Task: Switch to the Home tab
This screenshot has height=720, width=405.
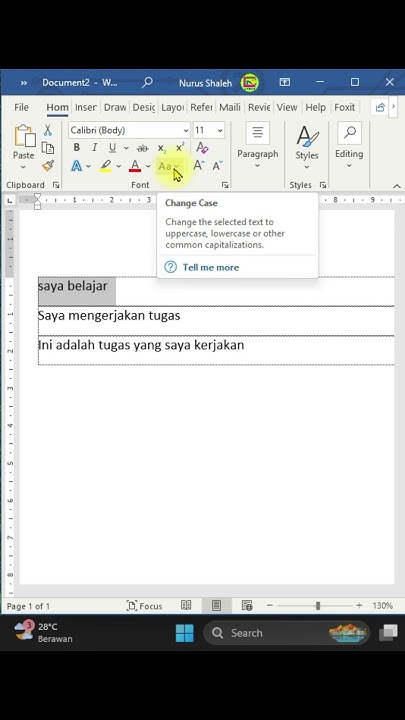Action: click(x=57, y=107)
